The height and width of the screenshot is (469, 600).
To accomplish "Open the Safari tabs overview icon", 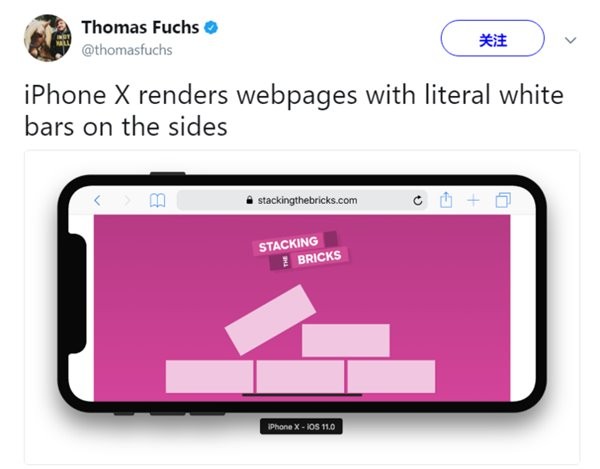I will click(503, 200).
